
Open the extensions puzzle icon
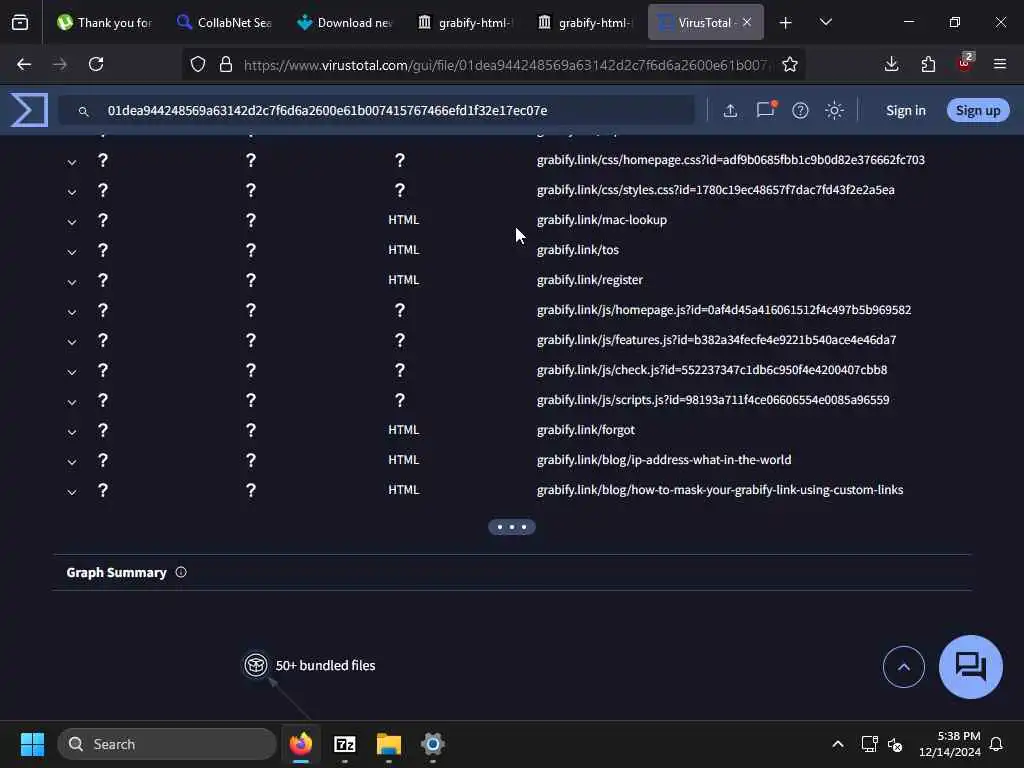tap(928, 64)
